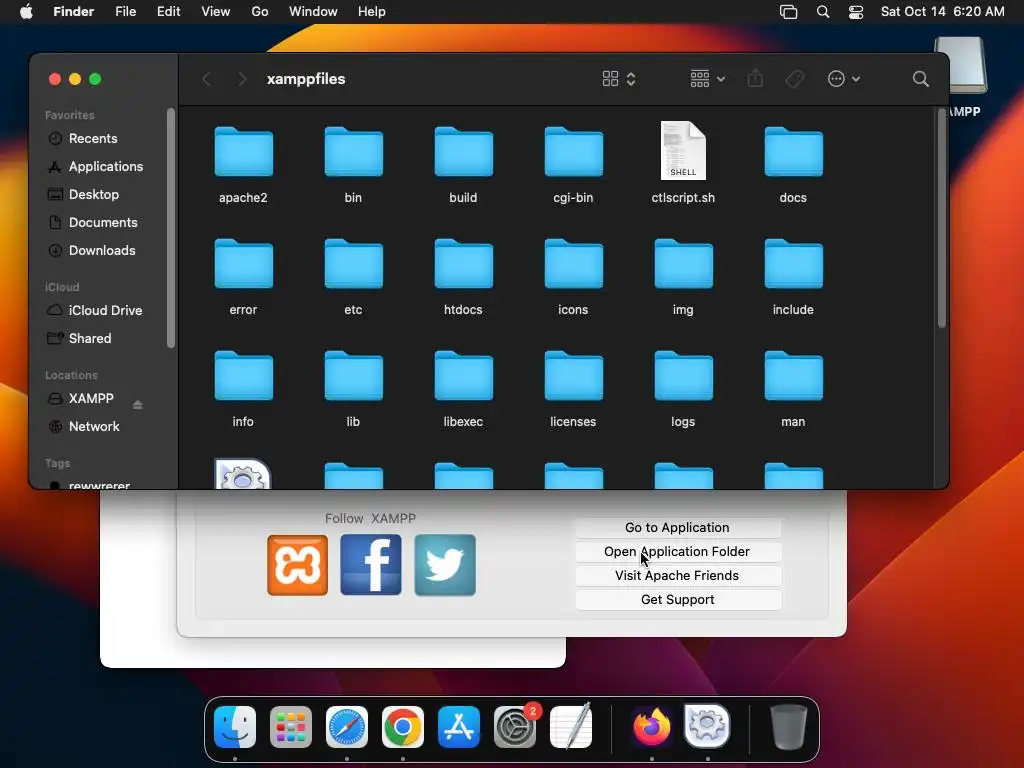This screenshot has width=1024, height=768.
Task: Select the icons folder
Action: click(x=573, y=264)
